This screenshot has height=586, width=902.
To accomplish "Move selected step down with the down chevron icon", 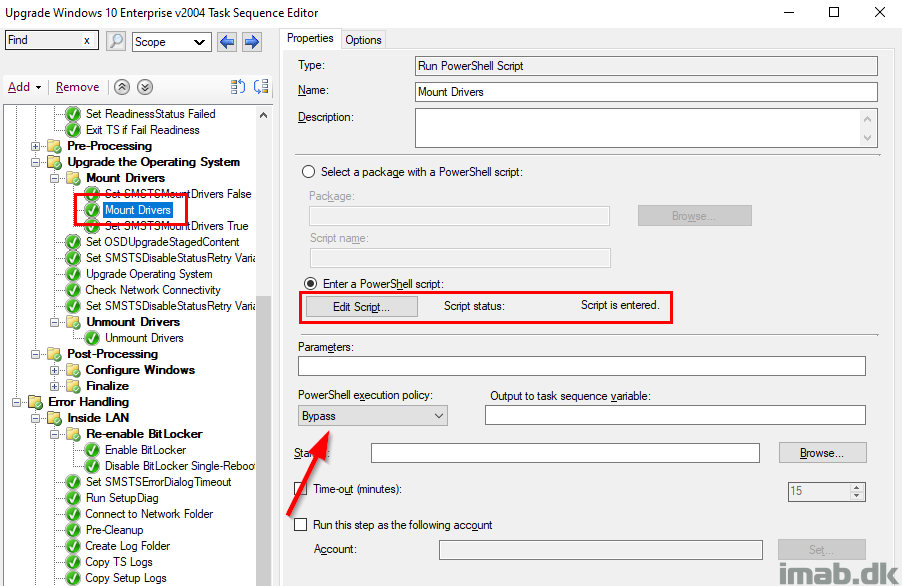I will [145, 87].
